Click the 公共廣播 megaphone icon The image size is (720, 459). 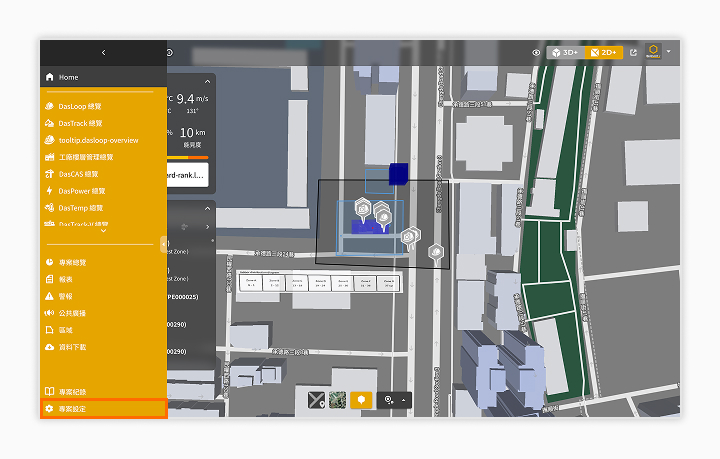49,313
